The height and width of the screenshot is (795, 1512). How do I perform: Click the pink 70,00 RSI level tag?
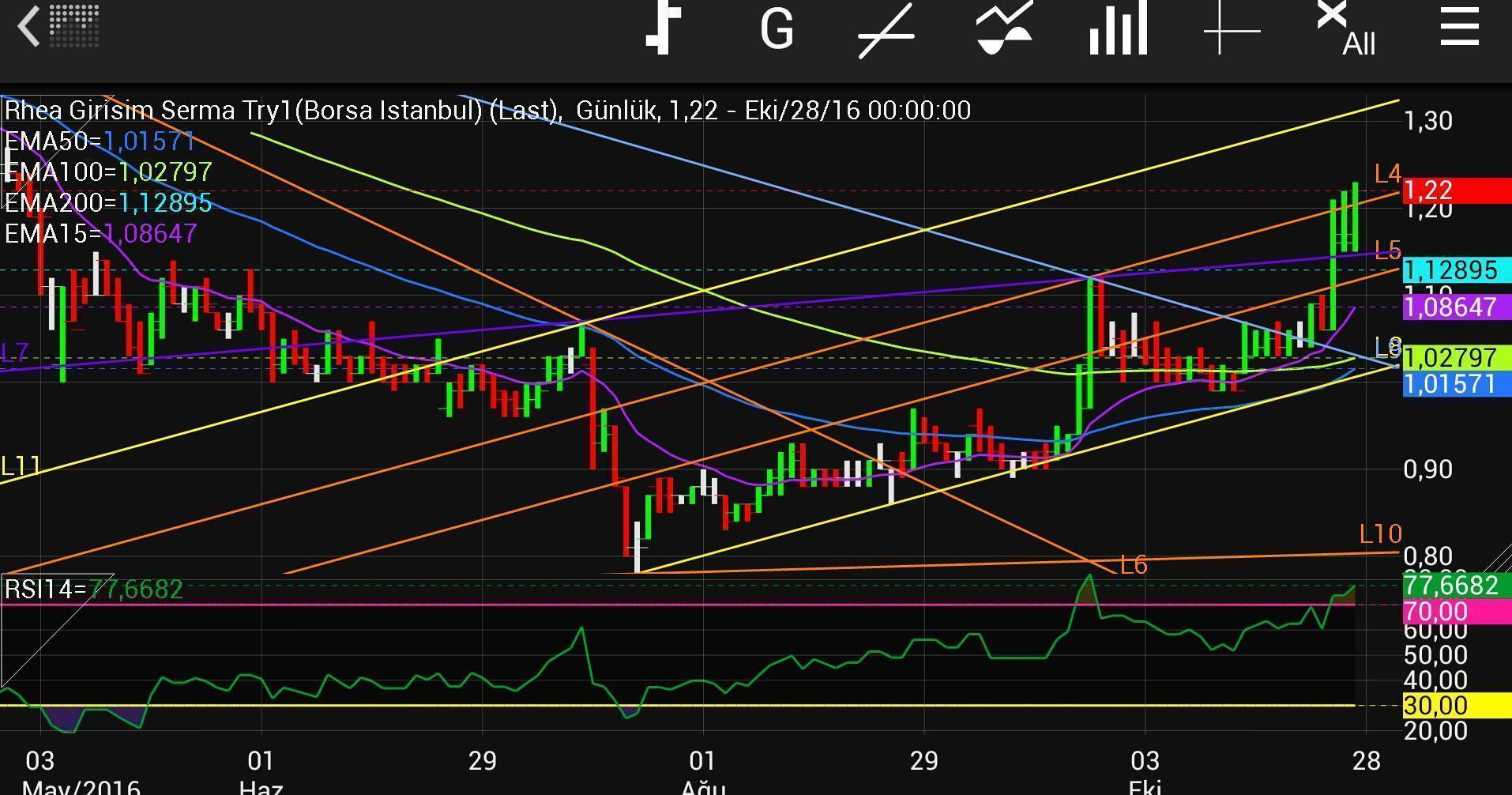tap(1455, 611)
